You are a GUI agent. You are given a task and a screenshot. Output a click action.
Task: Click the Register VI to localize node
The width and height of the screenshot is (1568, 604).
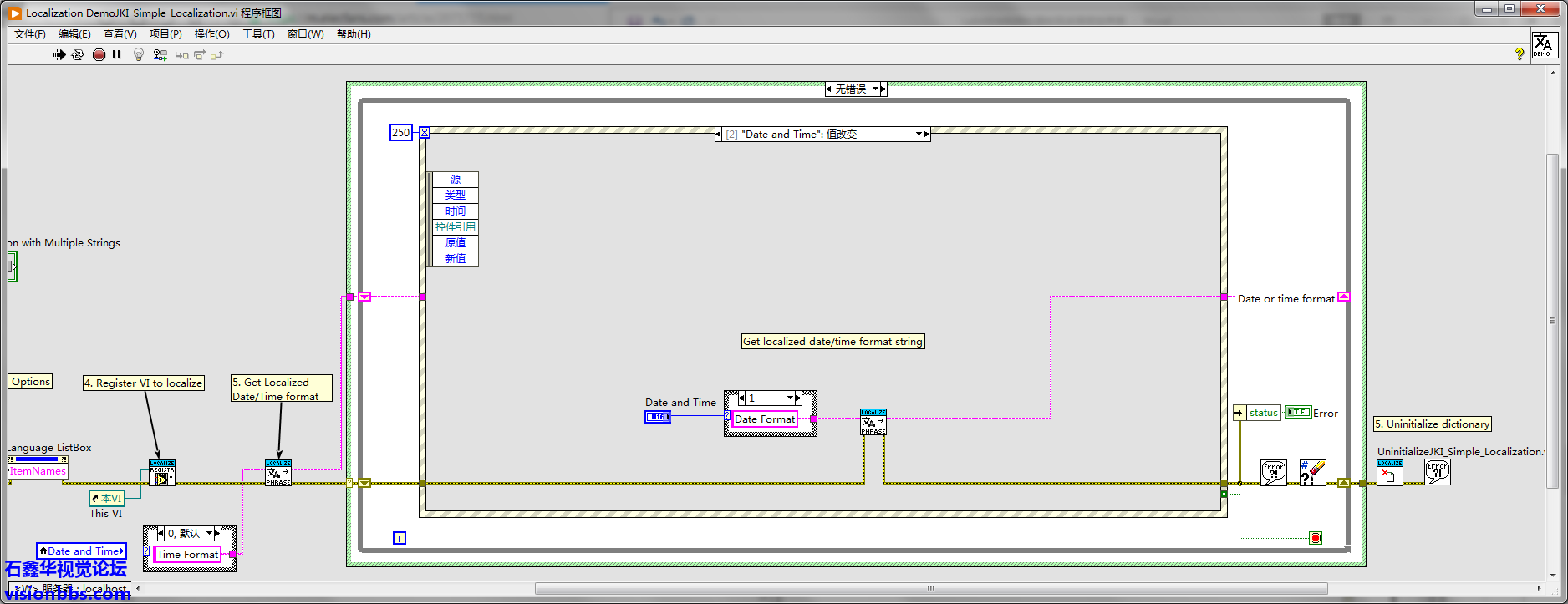[162, 474]
